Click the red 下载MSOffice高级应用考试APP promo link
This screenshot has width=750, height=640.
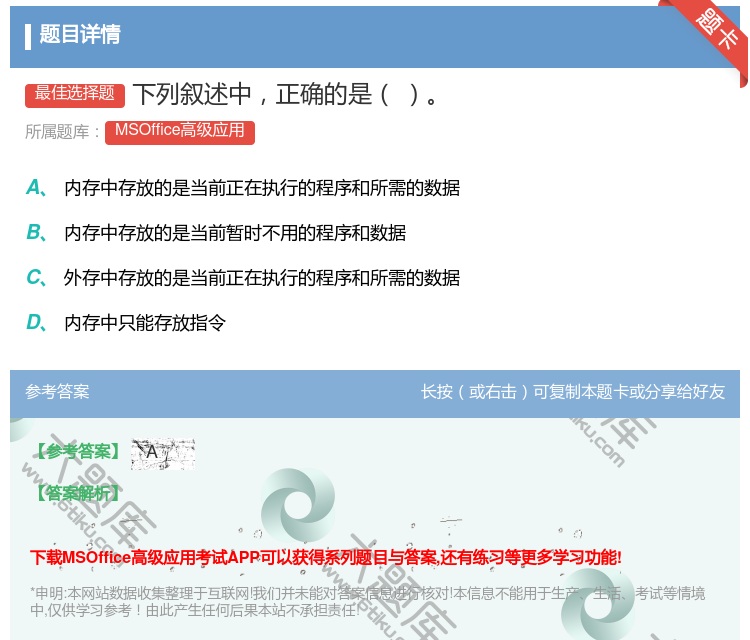click(x=326, y=557)
